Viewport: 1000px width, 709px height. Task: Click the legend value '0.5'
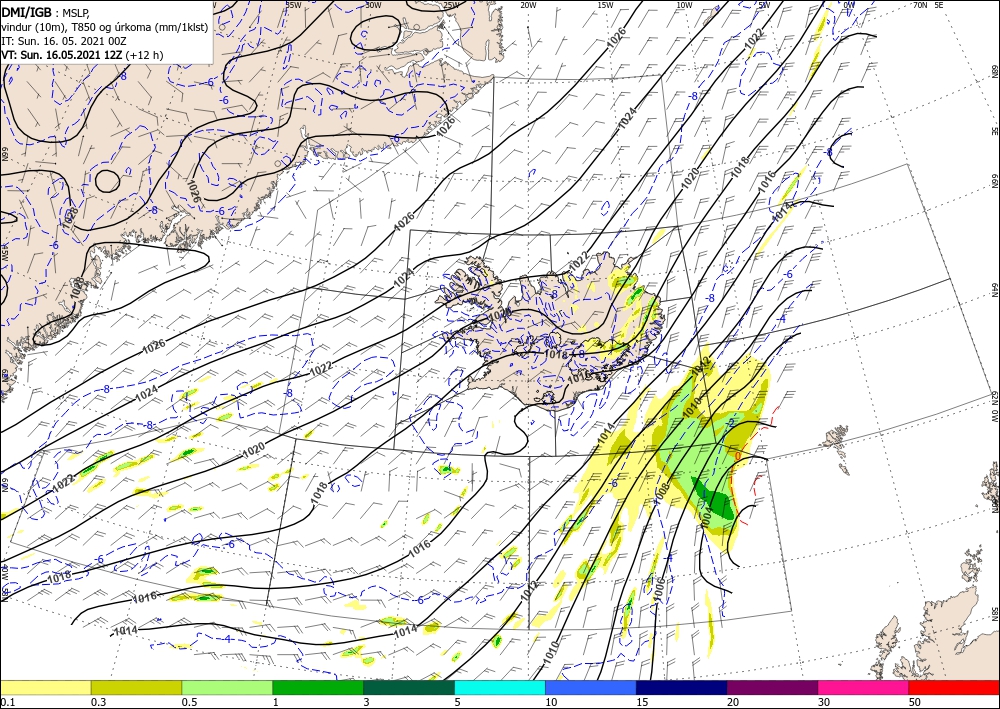[x=189, y=702]
